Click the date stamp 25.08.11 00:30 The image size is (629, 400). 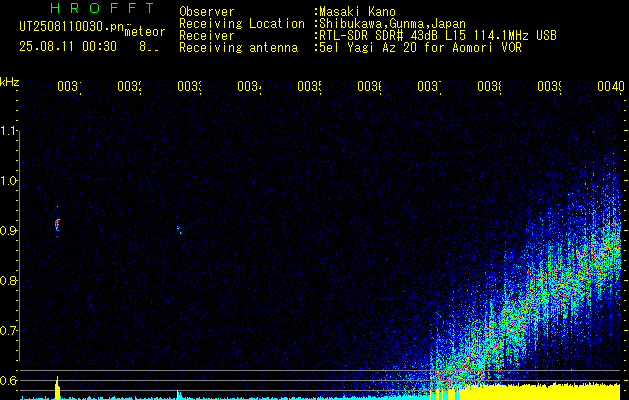point(68,47)
